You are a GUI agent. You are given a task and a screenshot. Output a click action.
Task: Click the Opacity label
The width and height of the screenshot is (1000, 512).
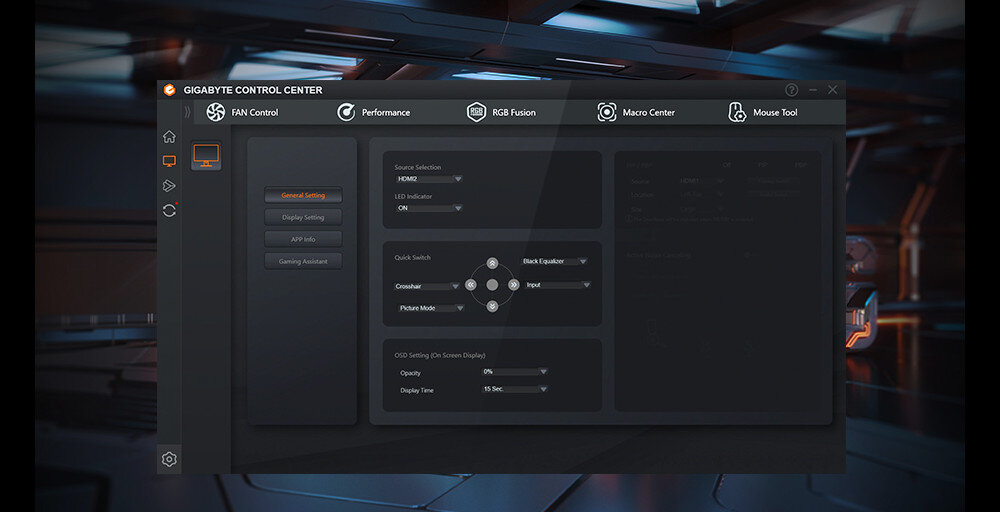pyautogui.click(x=410, y=373)
